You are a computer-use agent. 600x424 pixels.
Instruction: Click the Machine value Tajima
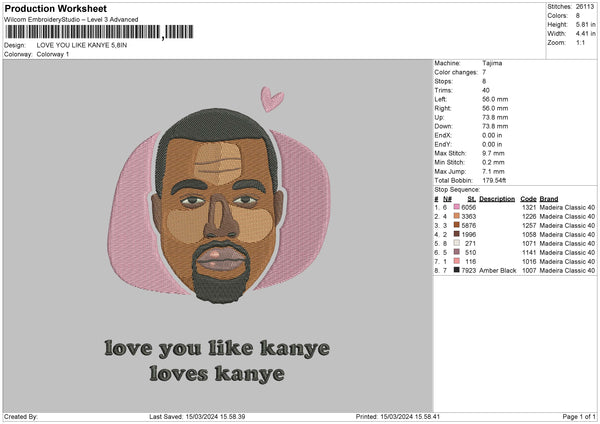click(x=492, y=63)
